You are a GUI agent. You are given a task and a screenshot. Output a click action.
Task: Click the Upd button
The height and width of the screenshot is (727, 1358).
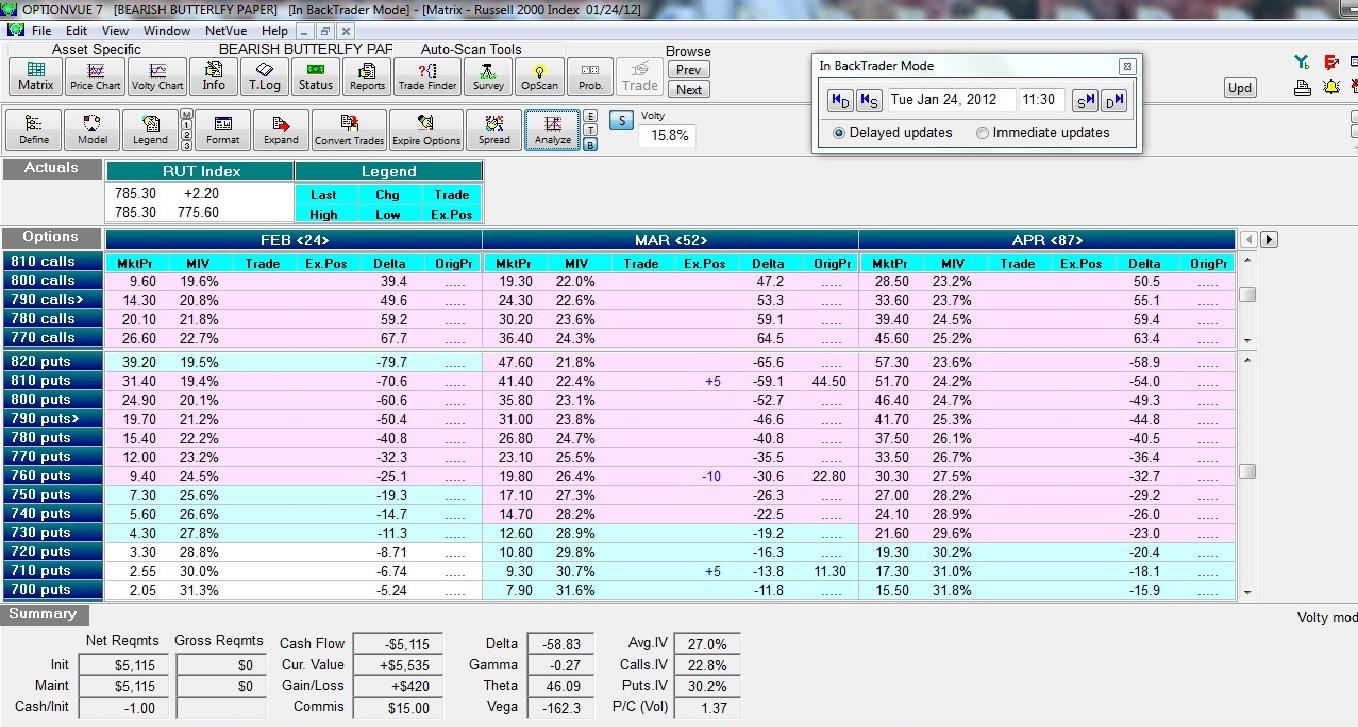pos(1240,87)
